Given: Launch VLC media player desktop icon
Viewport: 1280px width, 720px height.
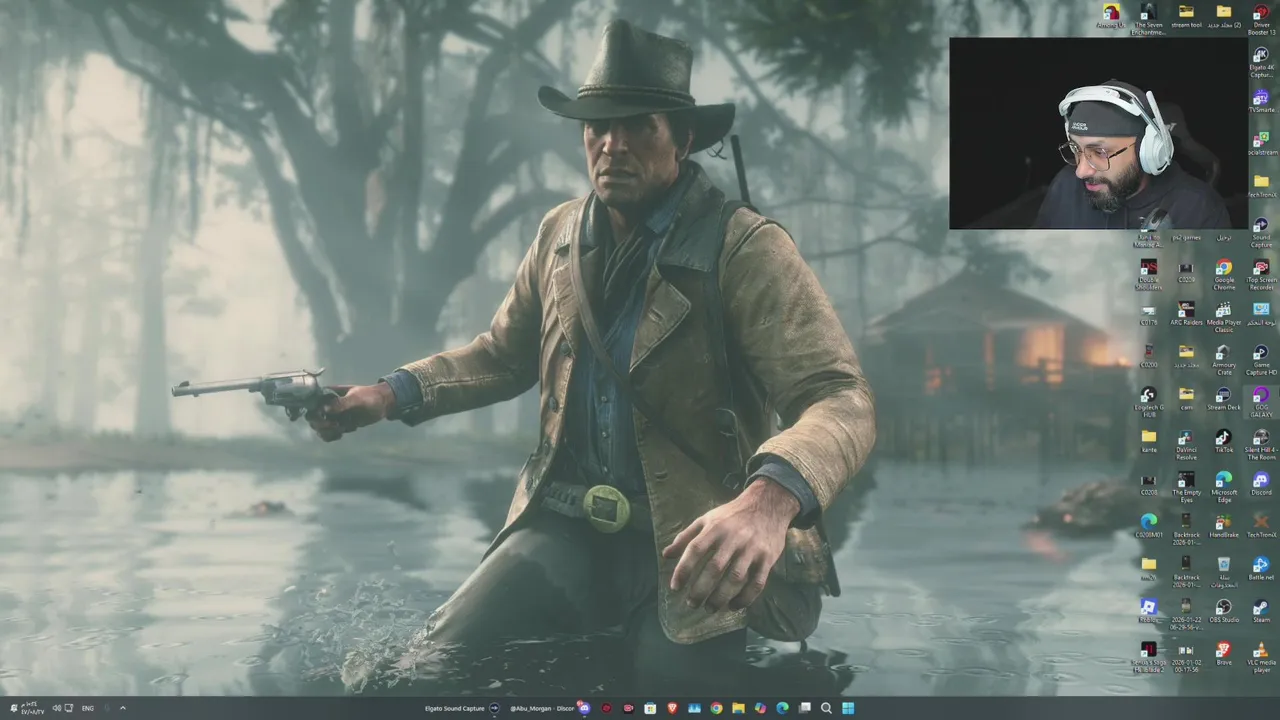Looking at the screenshot, I should (1261, 657).
